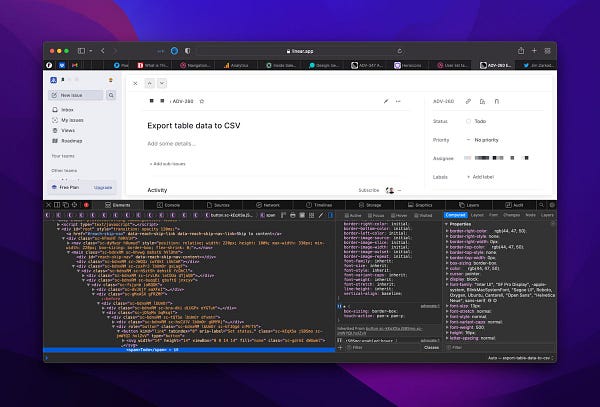Screen dimensions: 600x407
Task: Toggle the Hover pseudo-class checkbox
Action: tap(393, 215)
